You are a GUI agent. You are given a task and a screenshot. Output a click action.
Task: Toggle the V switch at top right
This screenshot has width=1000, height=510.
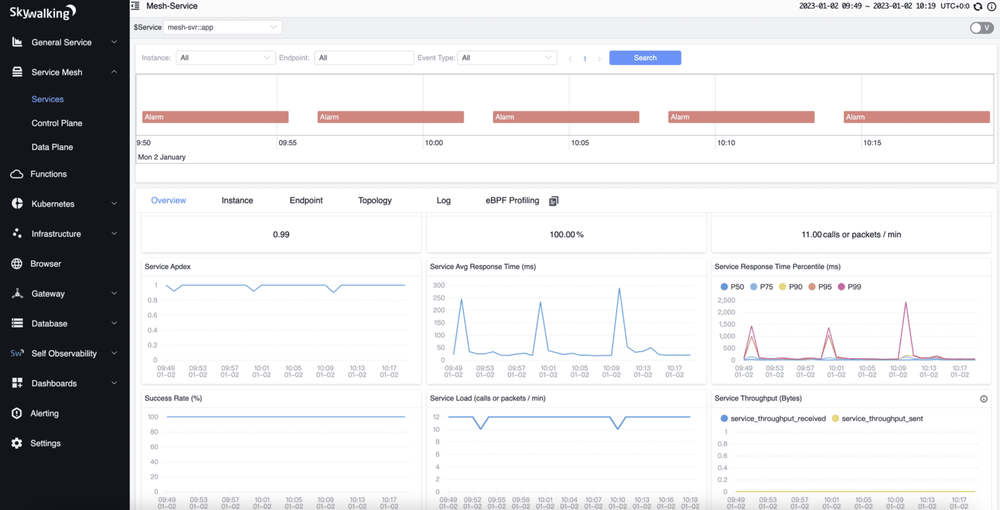pos(981,28)
